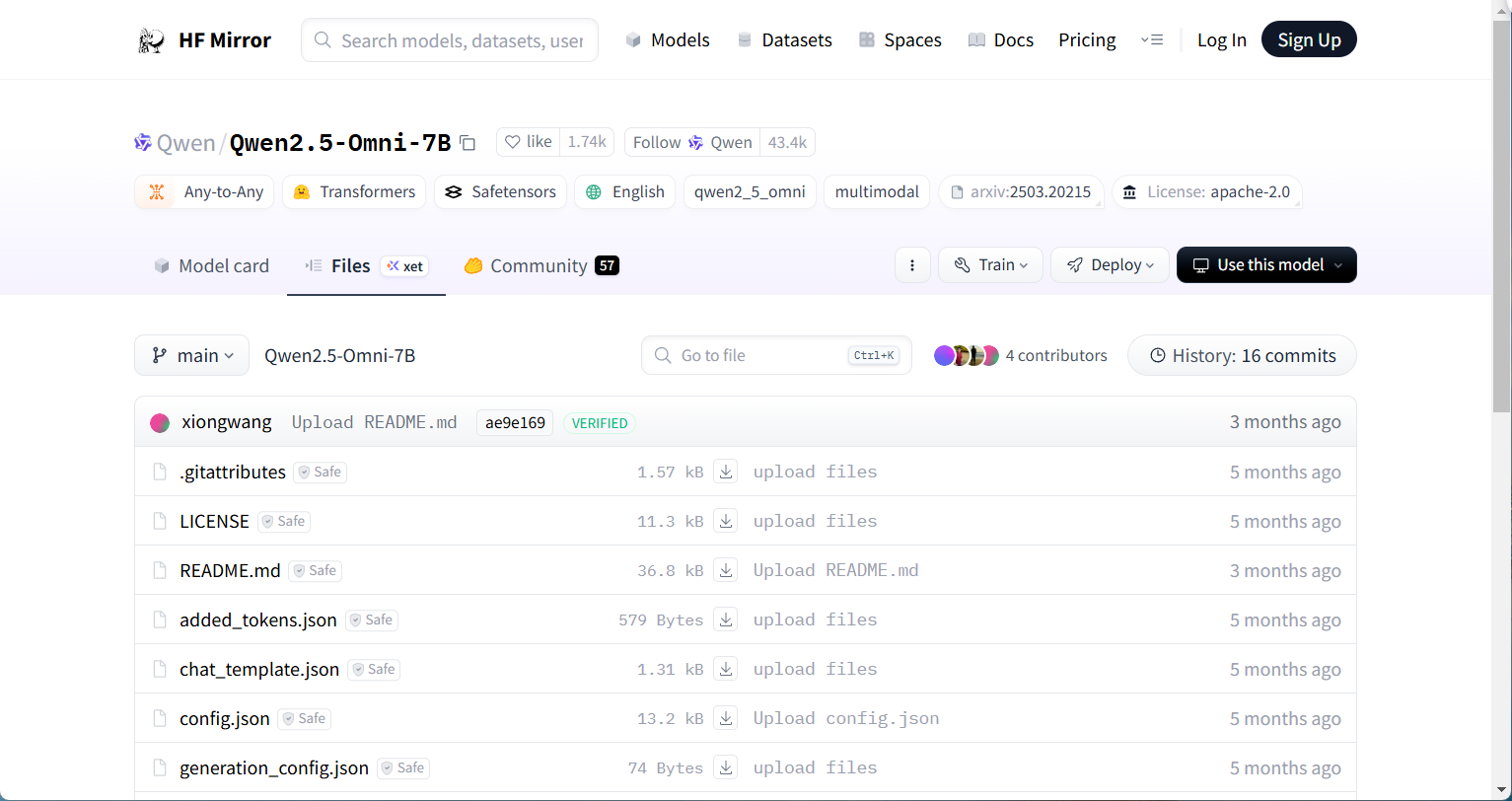Open Docs in the top navigation
Image resolution: width=1512 pixels, height=801 pixels.
1000,40
